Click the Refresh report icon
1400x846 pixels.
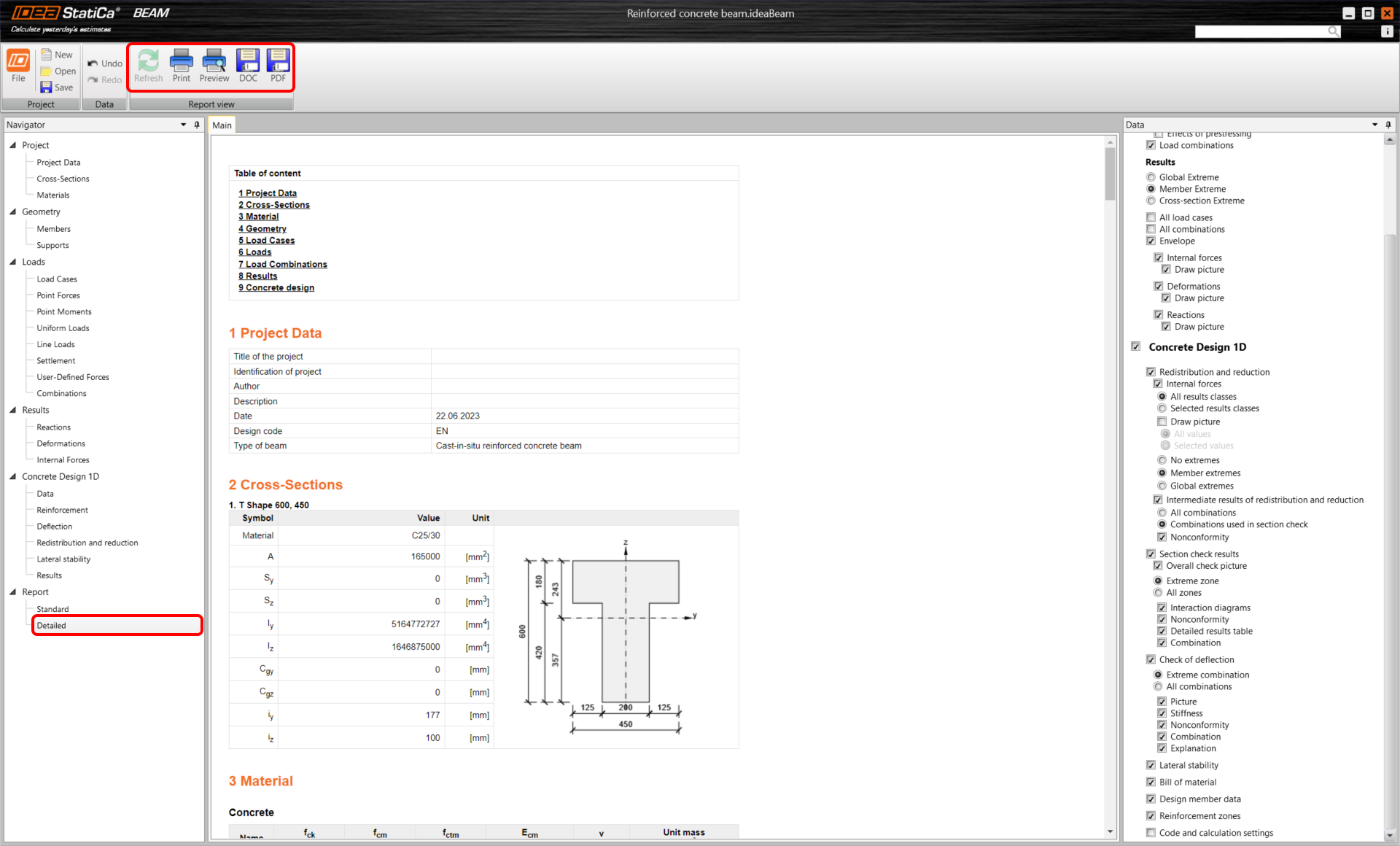[148, 61]
